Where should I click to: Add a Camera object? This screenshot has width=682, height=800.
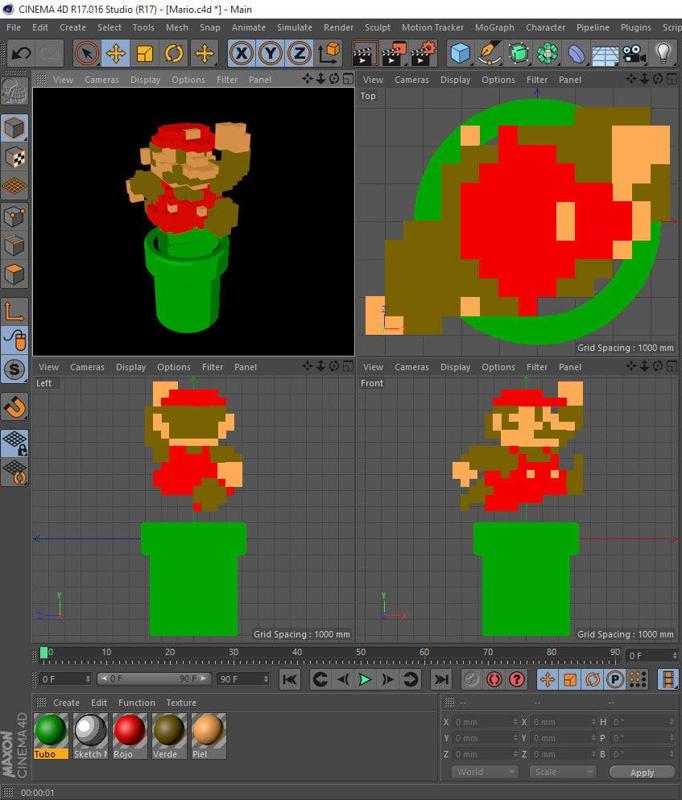tap(634, 53)
